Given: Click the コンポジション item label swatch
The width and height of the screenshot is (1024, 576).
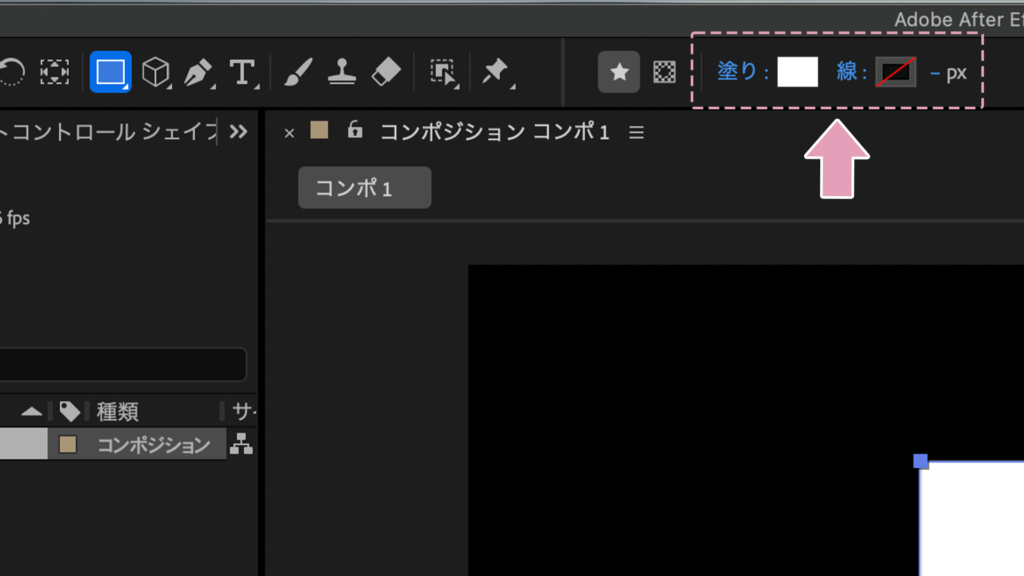Looking at the screenshot, I should tap(68, 445).
